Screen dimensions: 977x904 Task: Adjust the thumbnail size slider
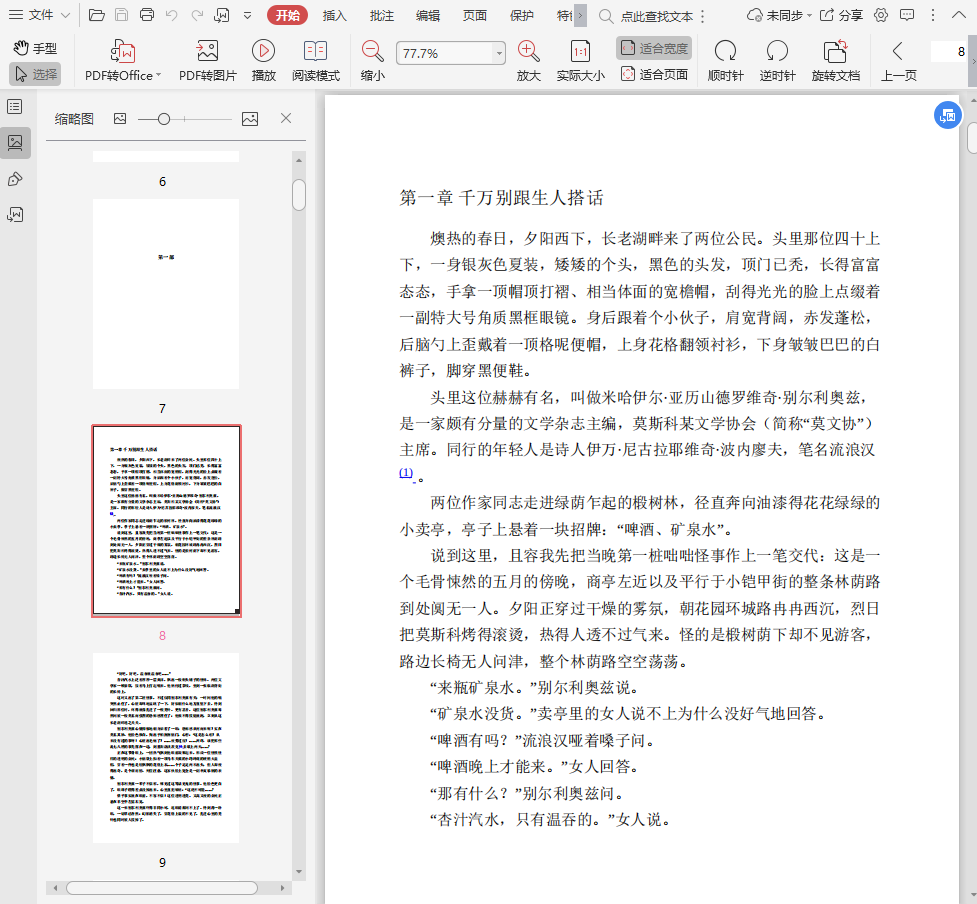click(x=163, y=118)
